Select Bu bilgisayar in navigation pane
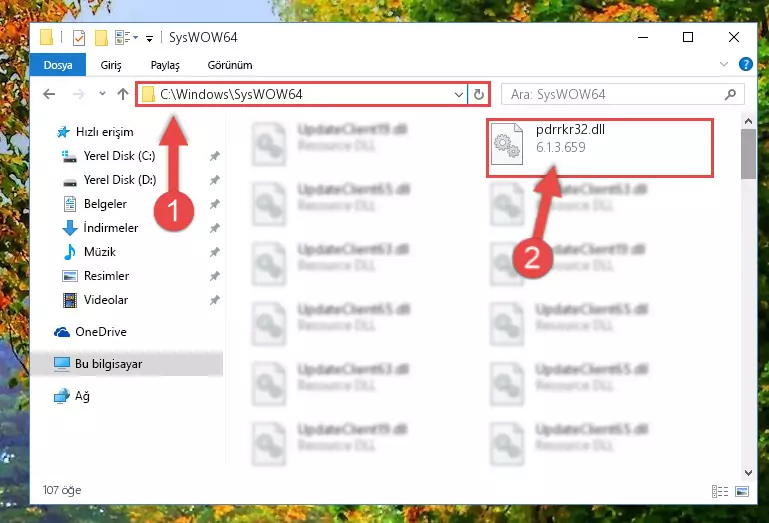The width and height of the screenshot is (769, 523). pyautogui.click(x=127, y=364)
